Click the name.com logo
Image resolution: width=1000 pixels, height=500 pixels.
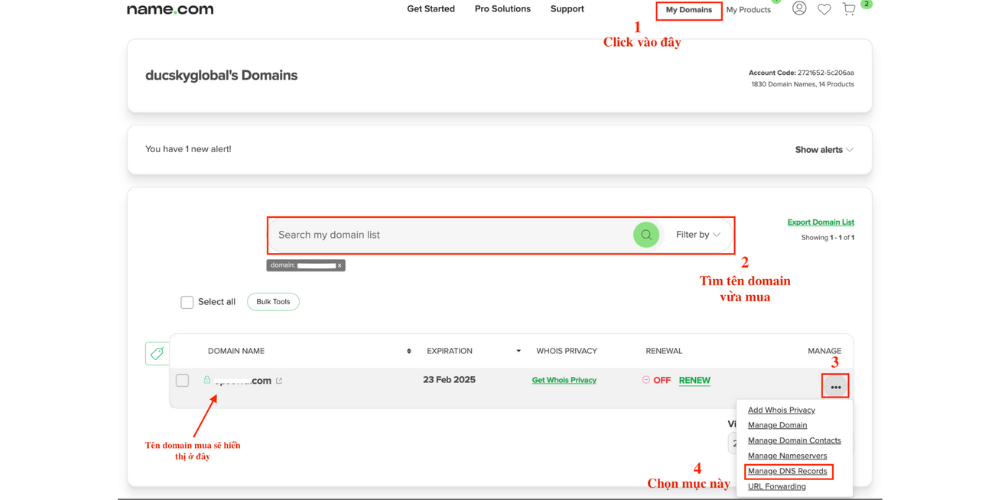[170, 10]
